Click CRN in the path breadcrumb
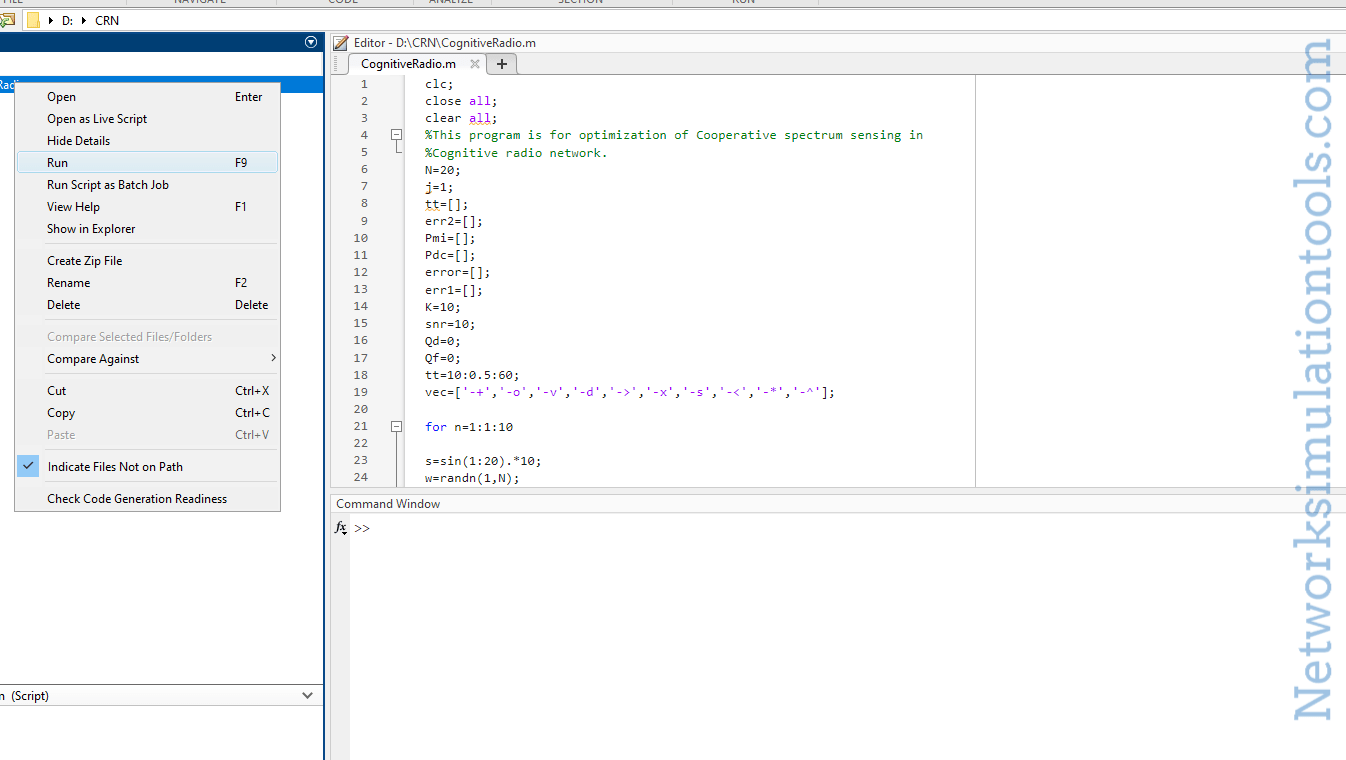Image resolution: width=1346 pixels, height=760 pixels. [106, 19]
